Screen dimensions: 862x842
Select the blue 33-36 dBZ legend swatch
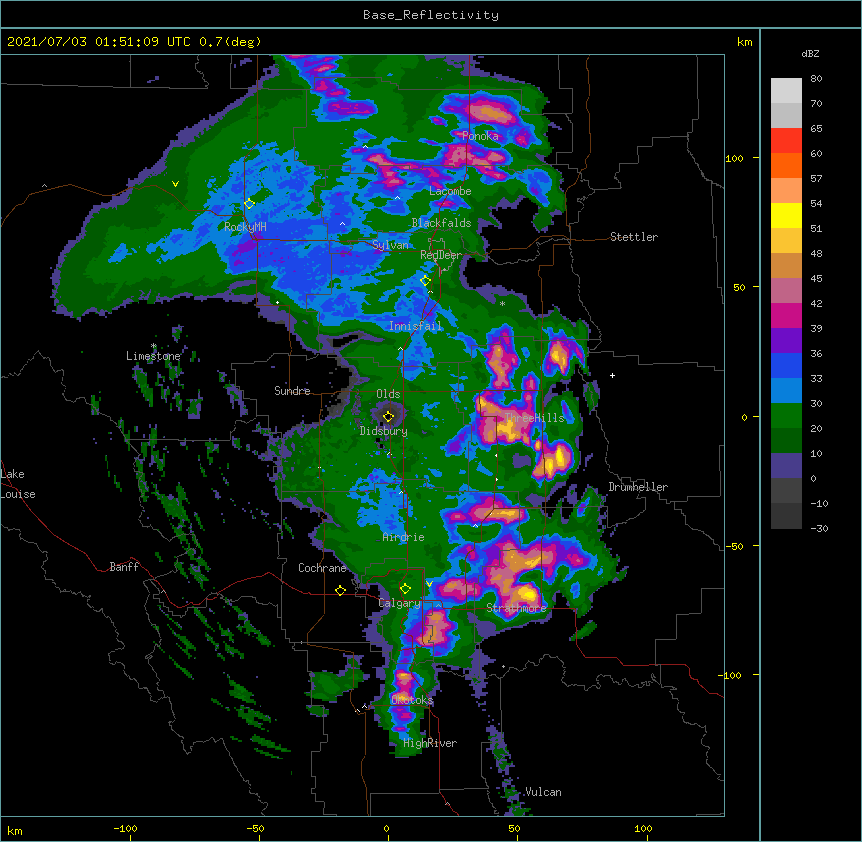(786, 365)
